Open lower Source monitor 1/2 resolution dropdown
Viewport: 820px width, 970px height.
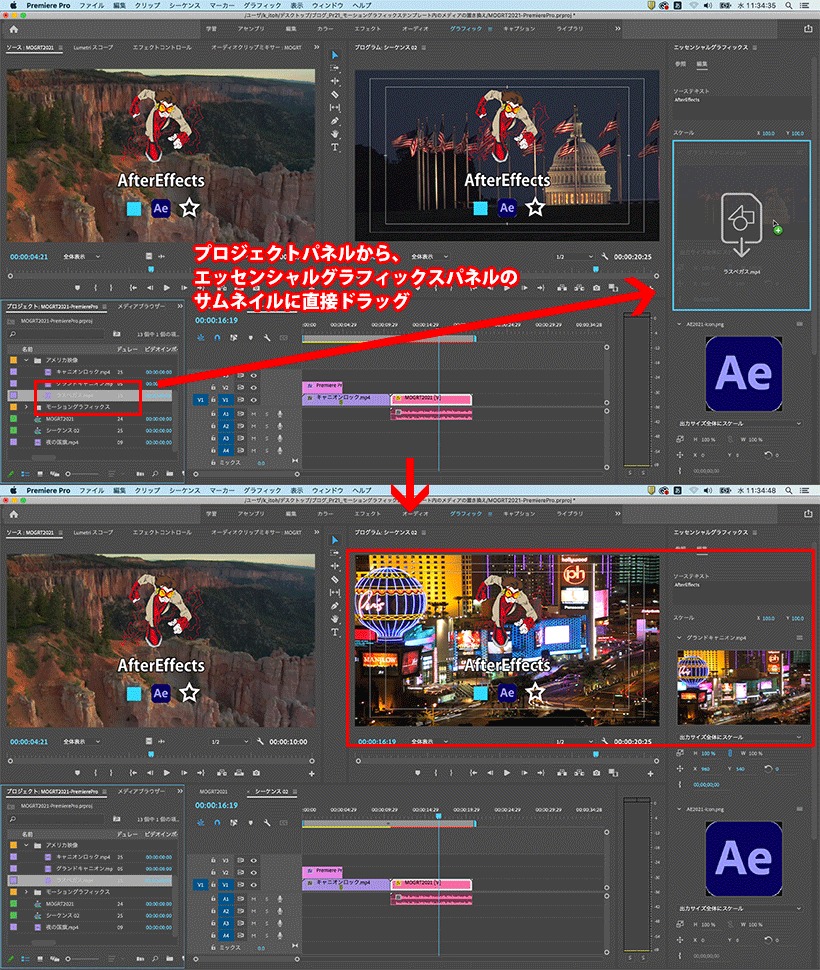click(229, 742)
